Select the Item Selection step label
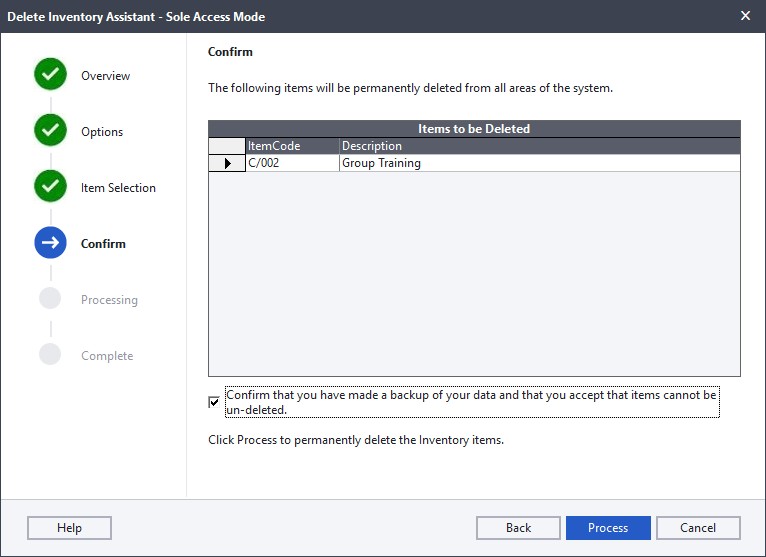Image resolution: width=766 pixels, height=557 pixels. click(x=118, y=188)
